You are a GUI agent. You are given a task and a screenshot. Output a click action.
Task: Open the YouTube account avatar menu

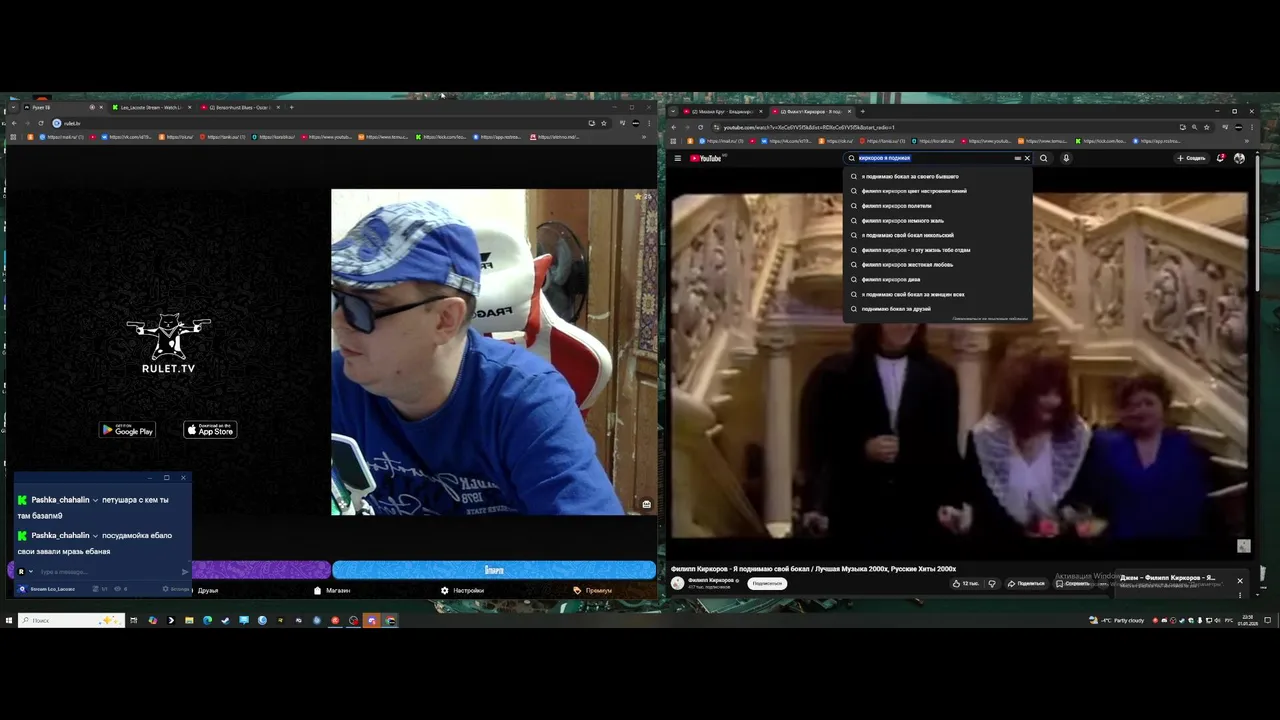point(1240,158)
